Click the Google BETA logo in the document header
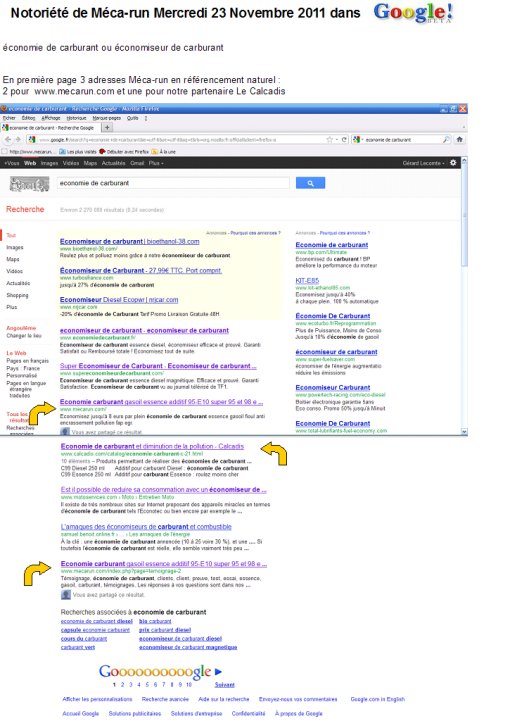 [x=413, y=13]
